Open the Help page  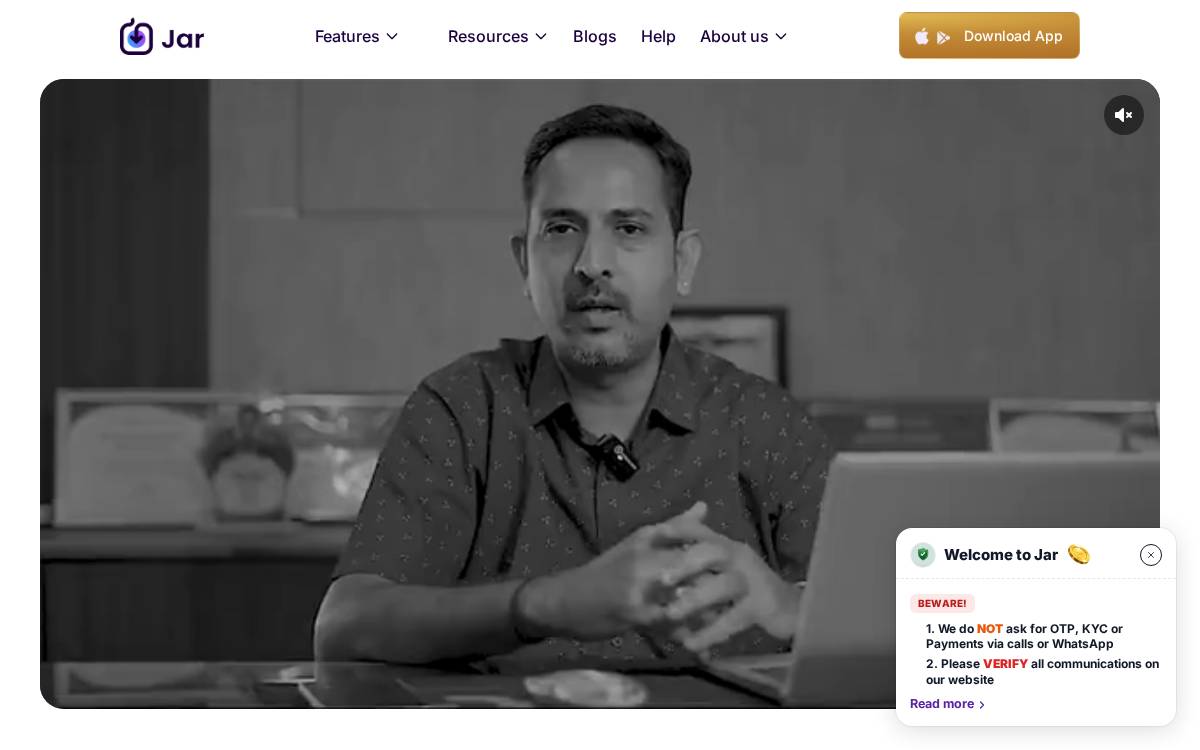[658, 37]
